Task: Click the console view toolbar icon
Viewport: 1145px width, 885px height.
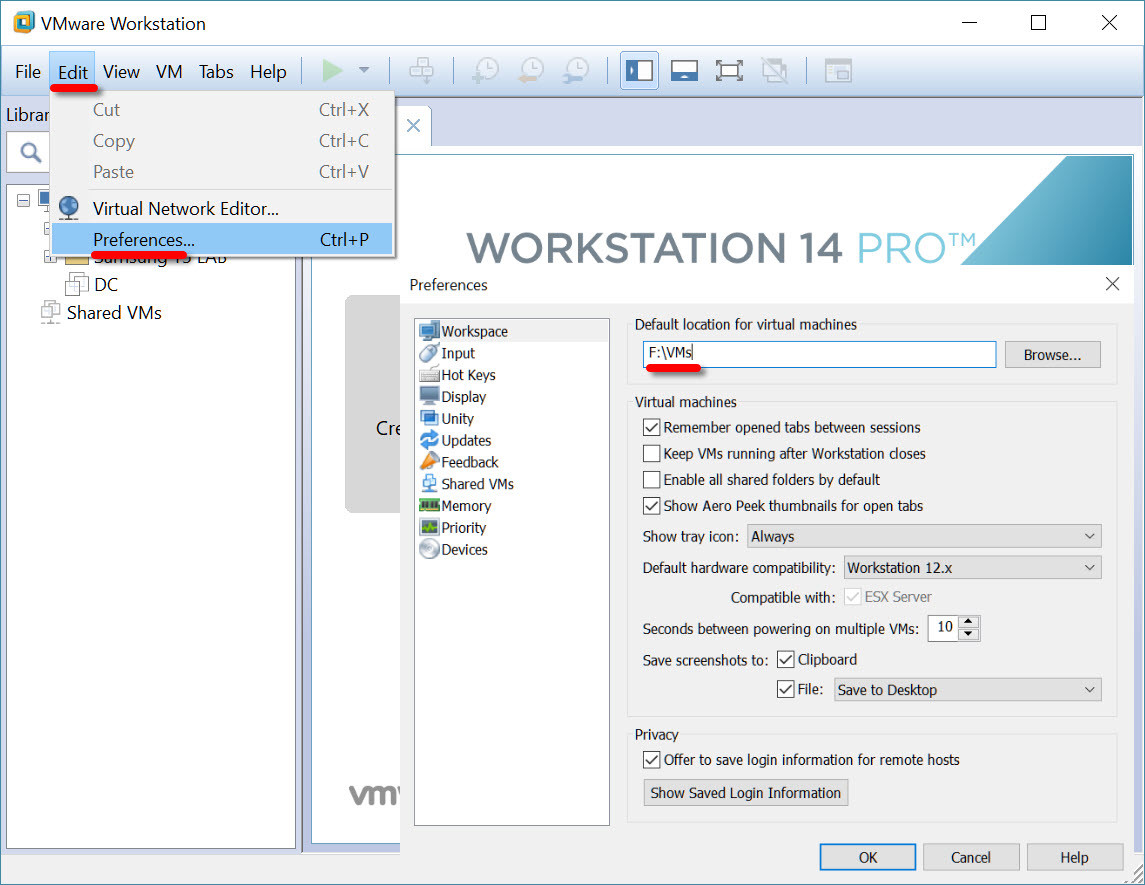Action: click(838, 71)
